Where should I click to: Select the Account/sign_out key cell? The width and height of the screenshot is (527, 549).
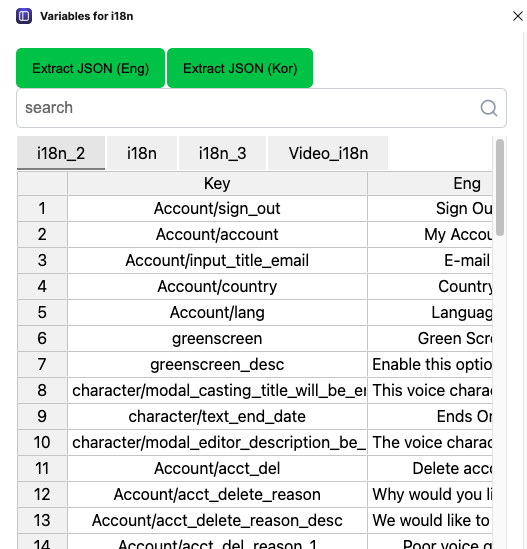click(217, 209)
